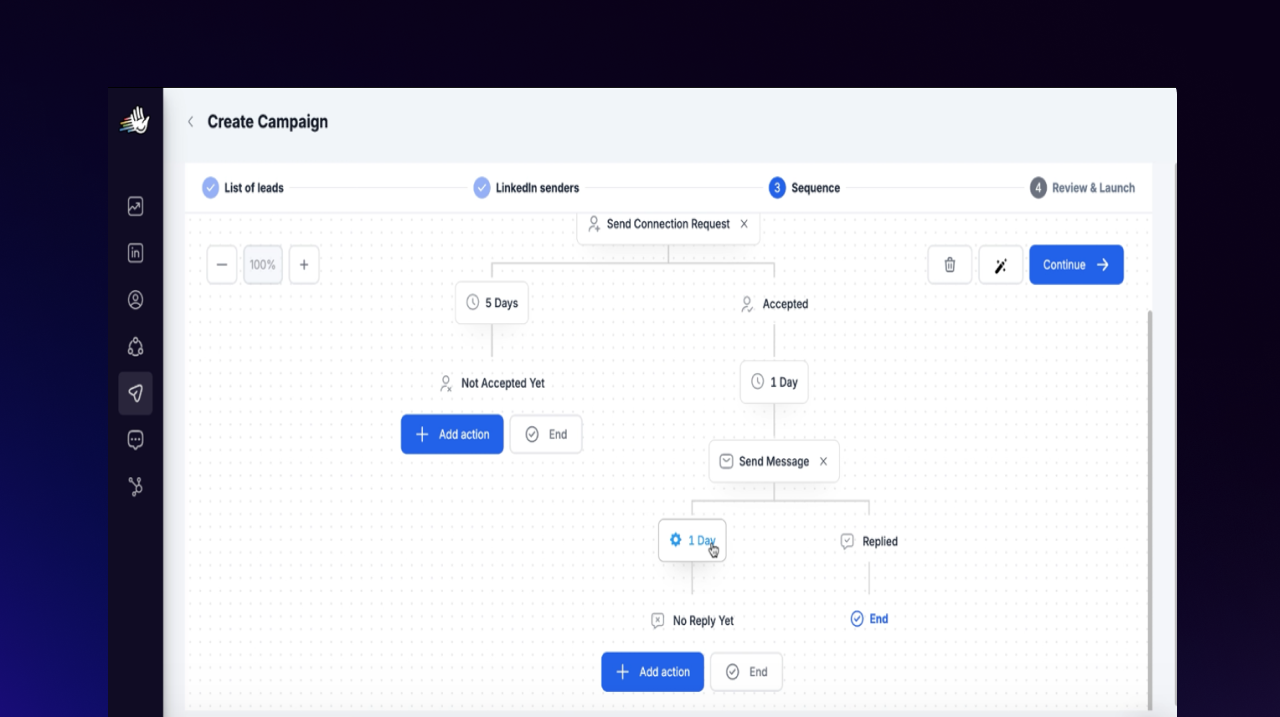
Task: Open the 1 Day delay with gear icon
Action: click(x=692, y=540)
